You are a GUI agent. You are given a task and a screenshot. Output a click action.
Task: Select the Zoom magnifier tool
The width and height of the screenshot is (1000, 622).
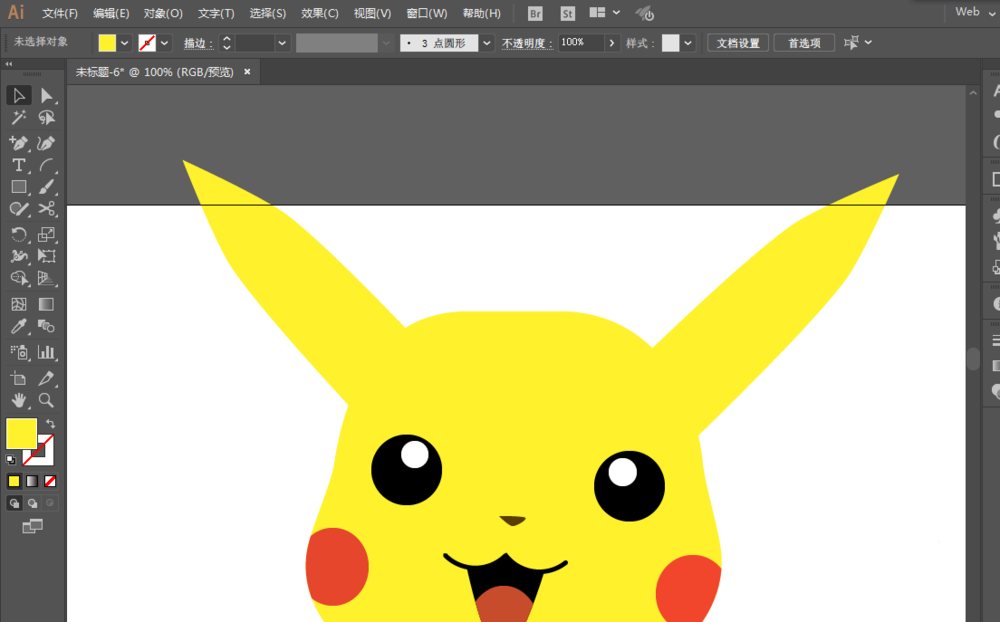tap(46, 400)
